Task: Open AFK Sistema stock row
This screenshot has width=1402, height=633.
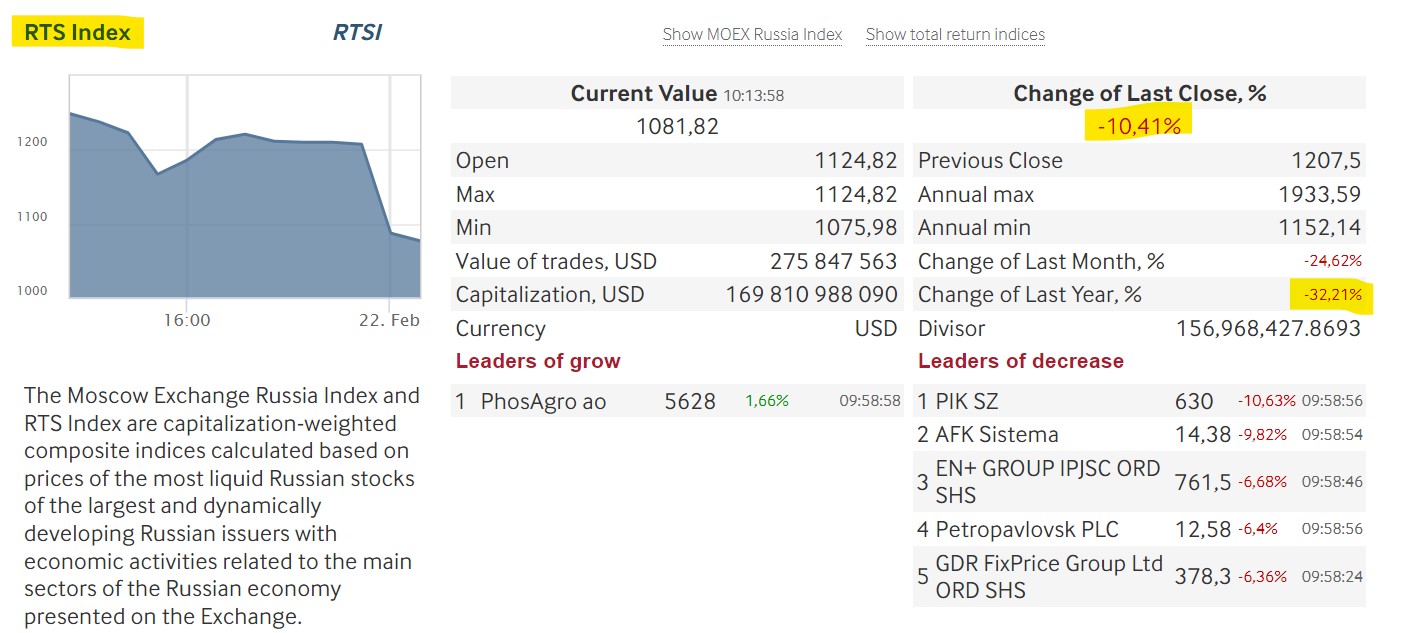Action: [x=1139, y=435]
